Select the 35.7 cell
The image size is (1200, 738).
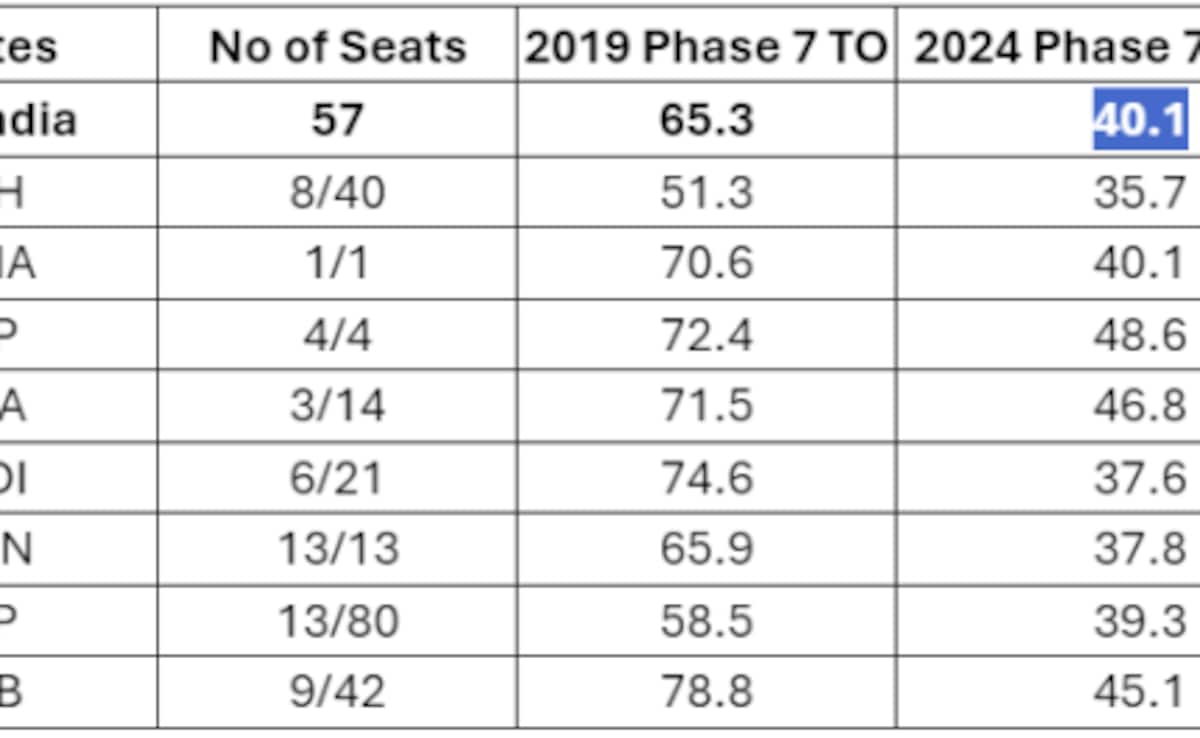1140,192
